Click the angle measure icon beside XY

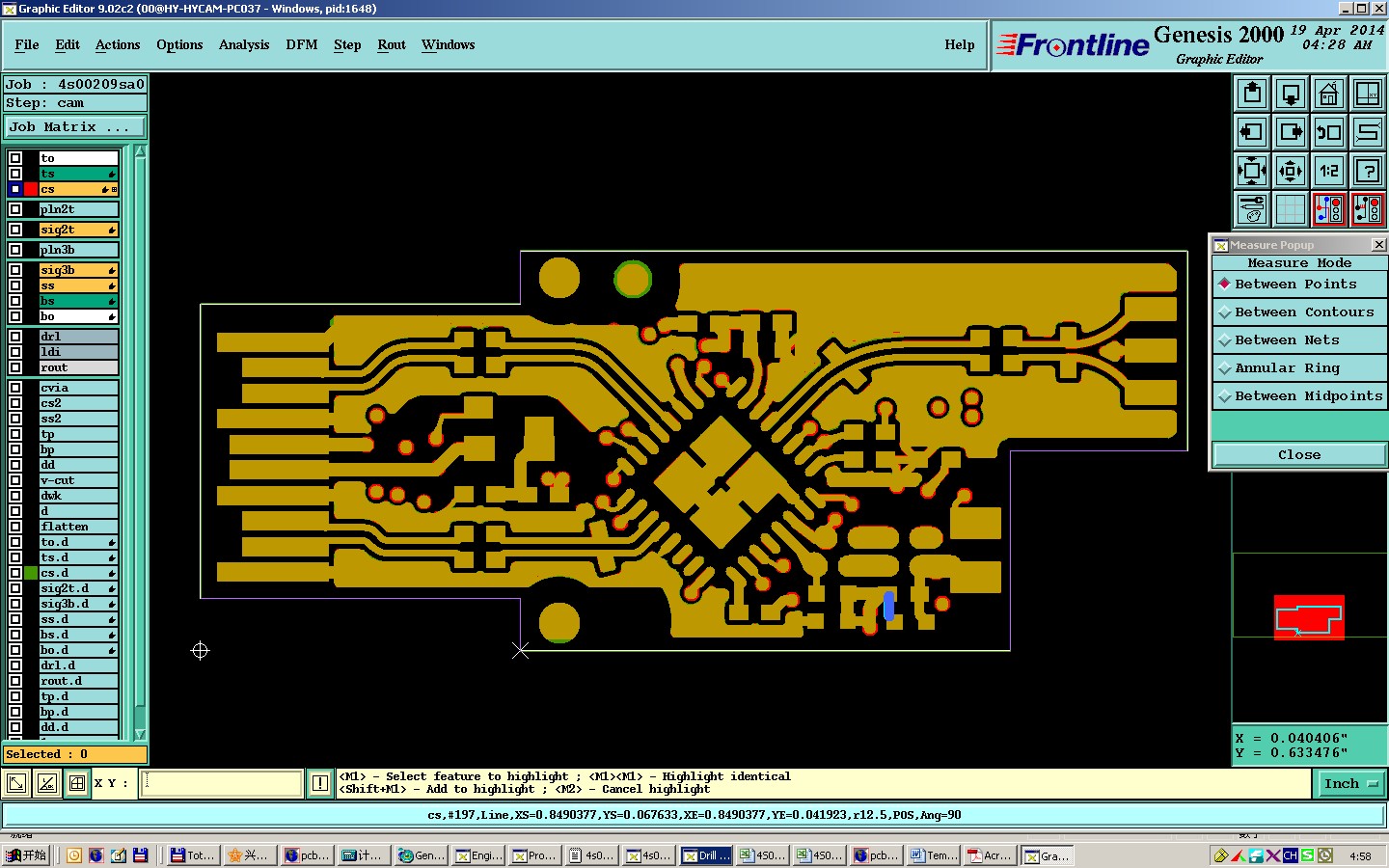(x=47, y=783)
